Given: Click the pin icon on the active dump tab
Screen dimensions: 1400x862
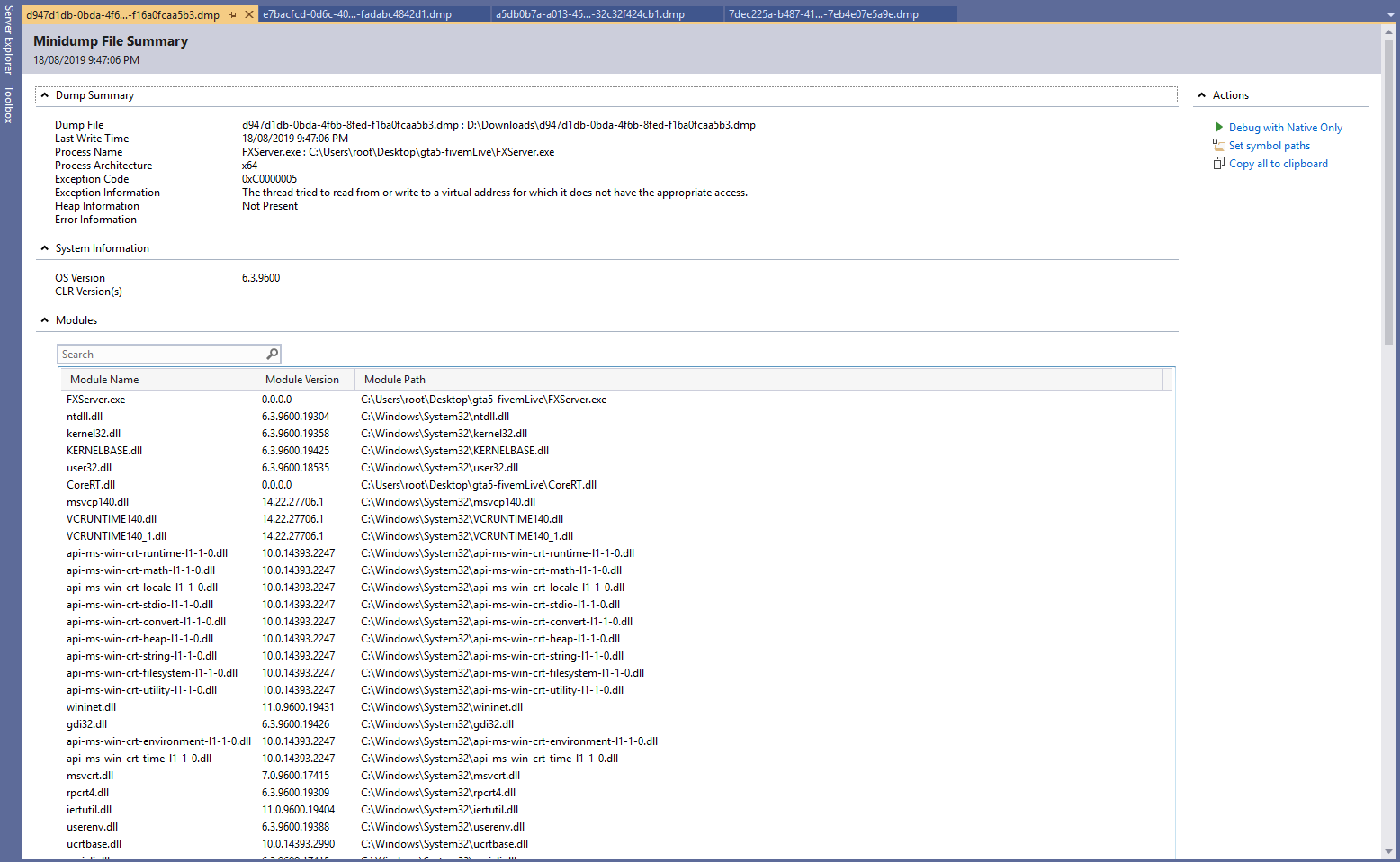Looking at the screenshot, I should tap(232, 13).
